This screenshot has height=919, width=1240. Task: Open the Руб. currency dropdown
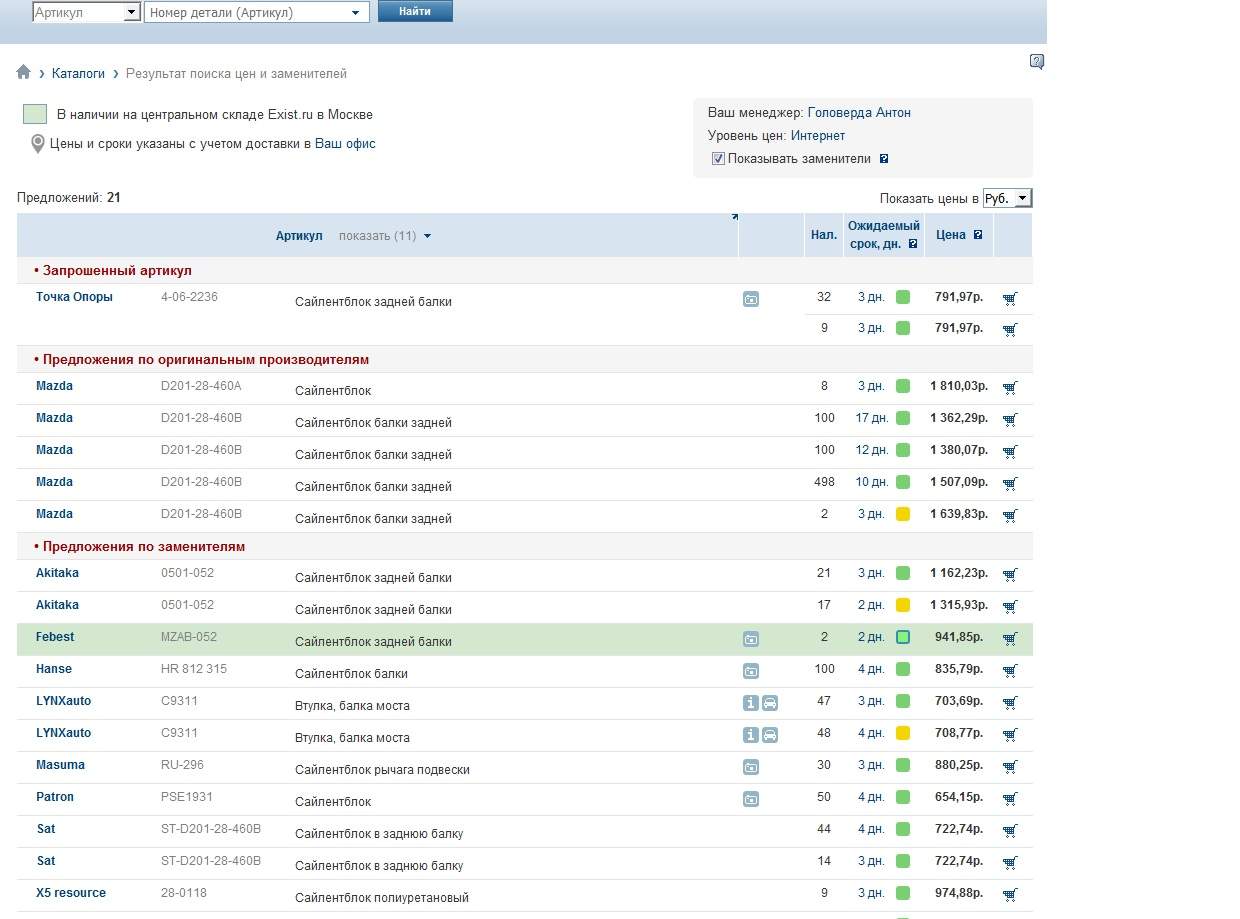1007,198
